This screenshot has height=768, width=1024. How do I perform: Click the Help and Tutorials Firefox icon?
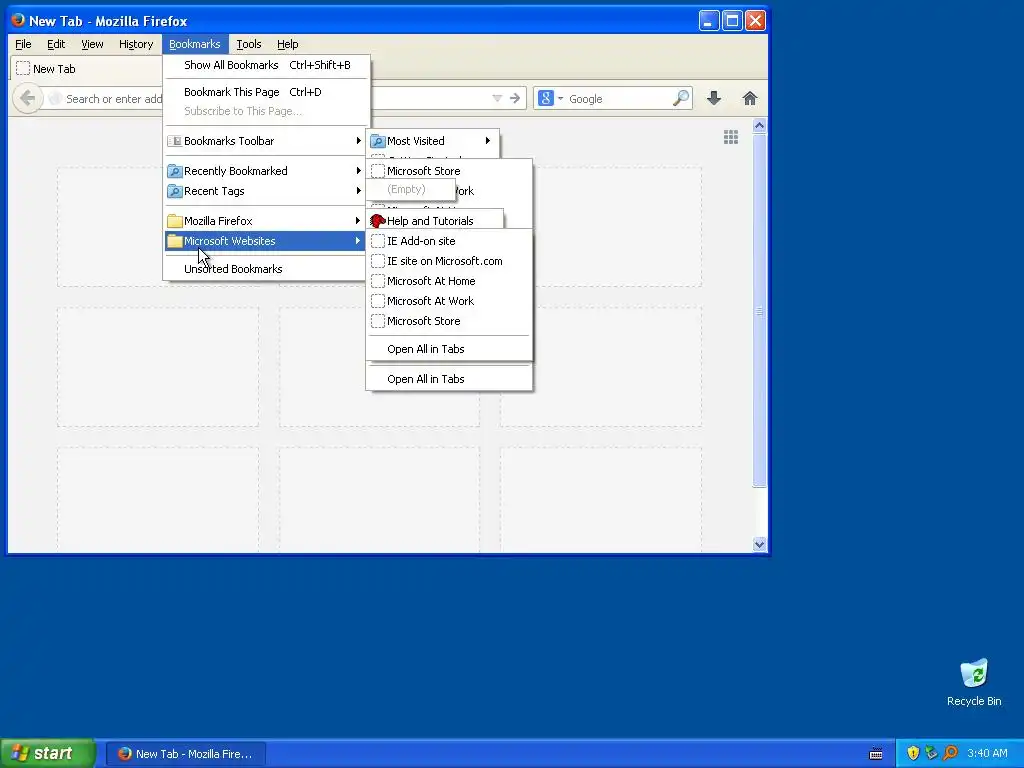coord(377,221)
